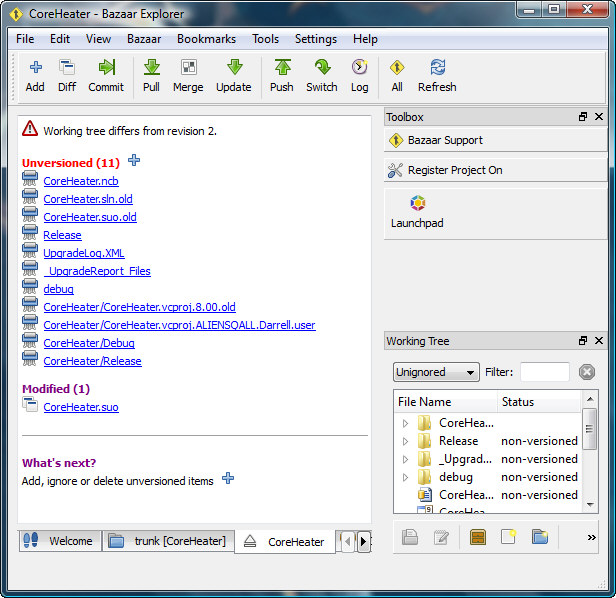
Task: Open the Bazaar menu
Action: tap(144, 39)
